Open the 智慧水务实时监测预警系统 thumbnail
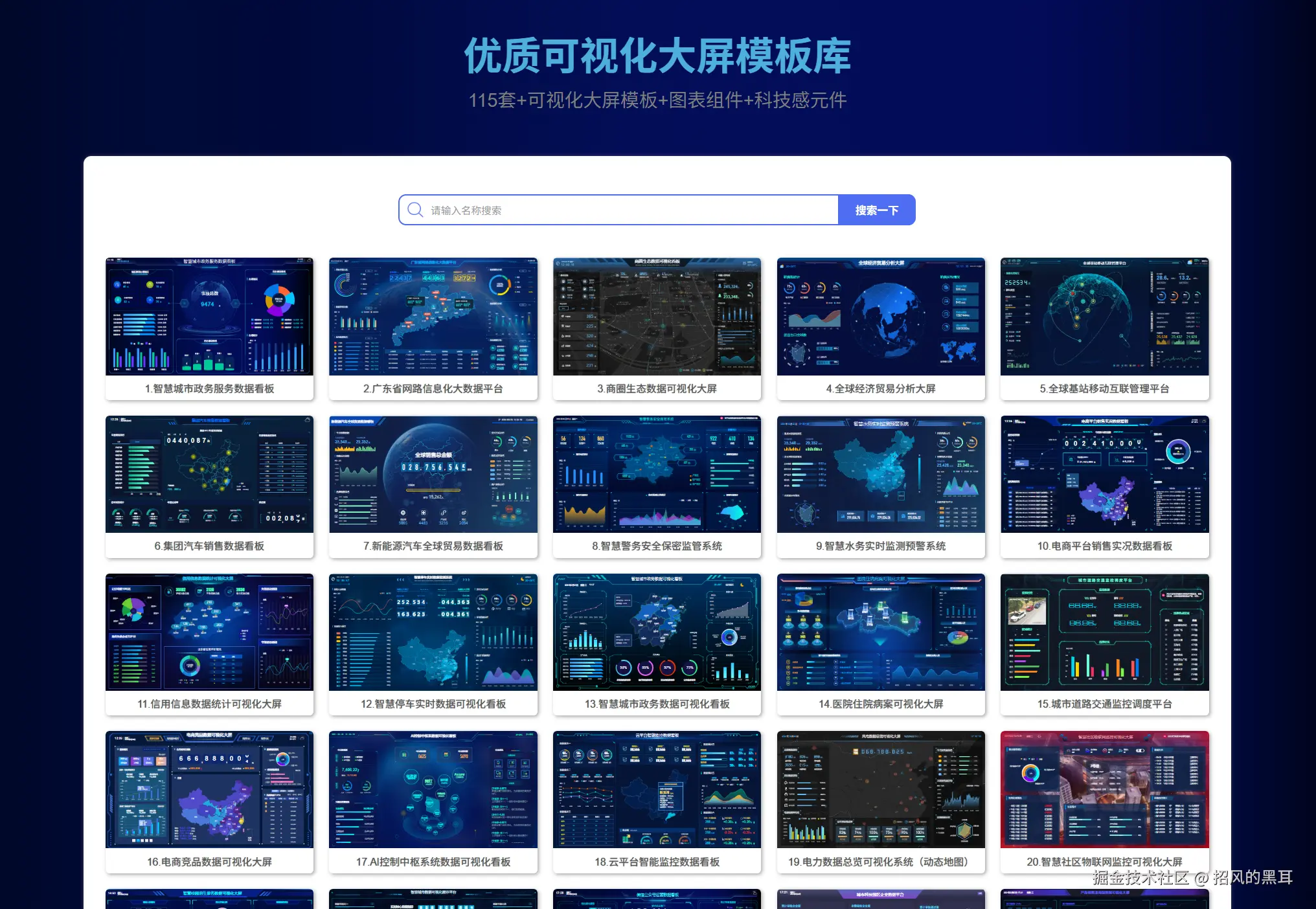 (x=881, y=475)
